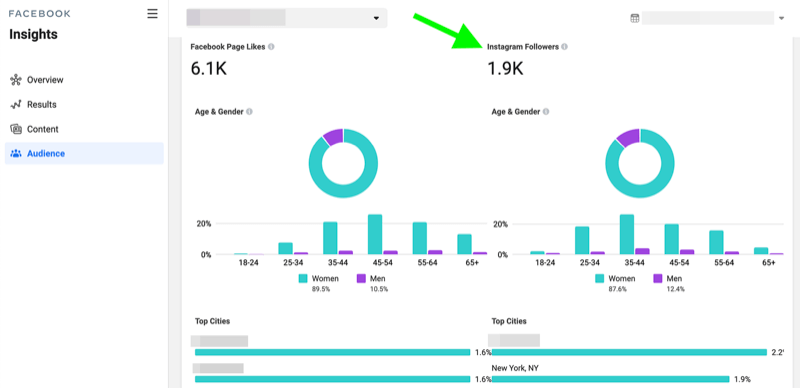Click the Overview network icon
The width and height of the screenshot is (800, 388).
coord(16,80)
